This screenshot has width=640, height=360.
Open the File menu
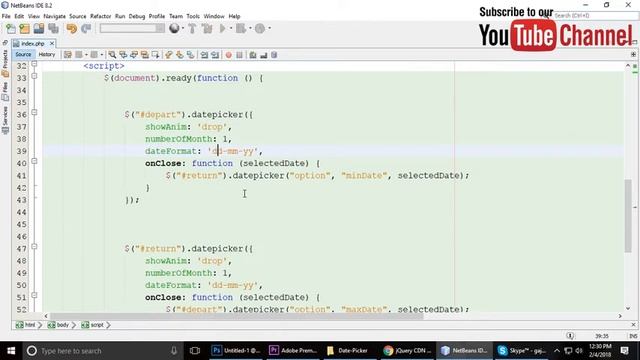[6, 16]
